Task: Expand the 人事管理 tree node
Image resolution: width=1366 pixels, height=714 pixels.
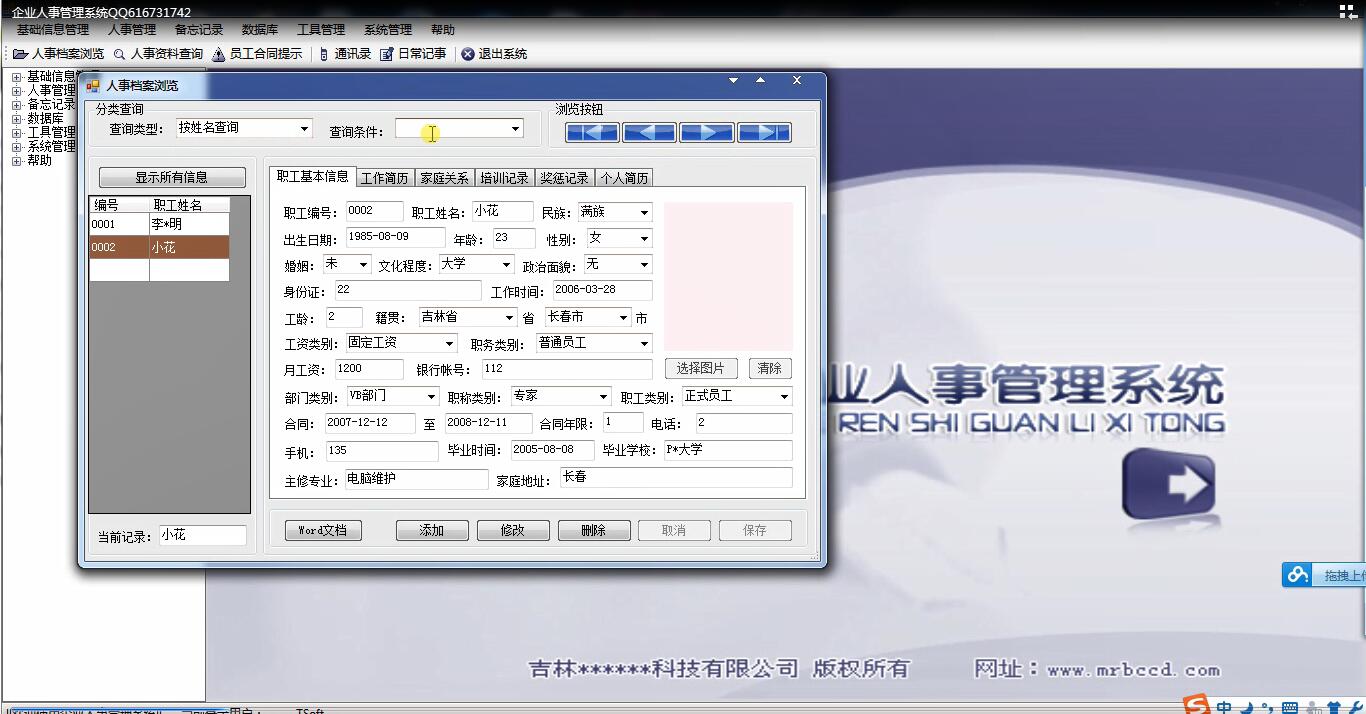Action: (16, 90)
